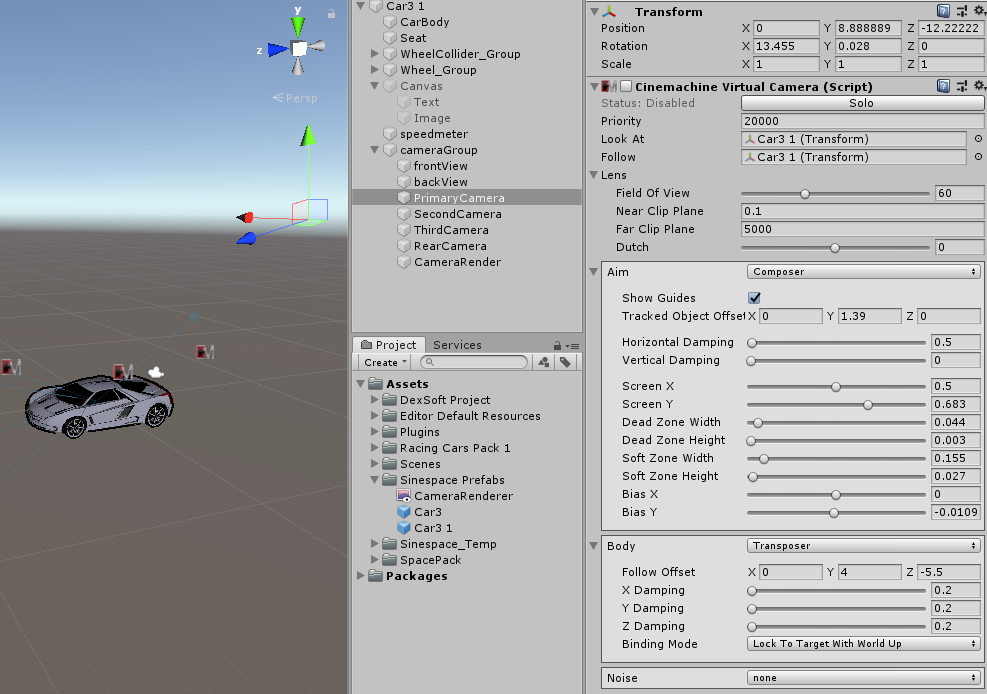Open the Scenes folder
The height and width of the screenshot is (694, 987).
click(x=420, y=464)
